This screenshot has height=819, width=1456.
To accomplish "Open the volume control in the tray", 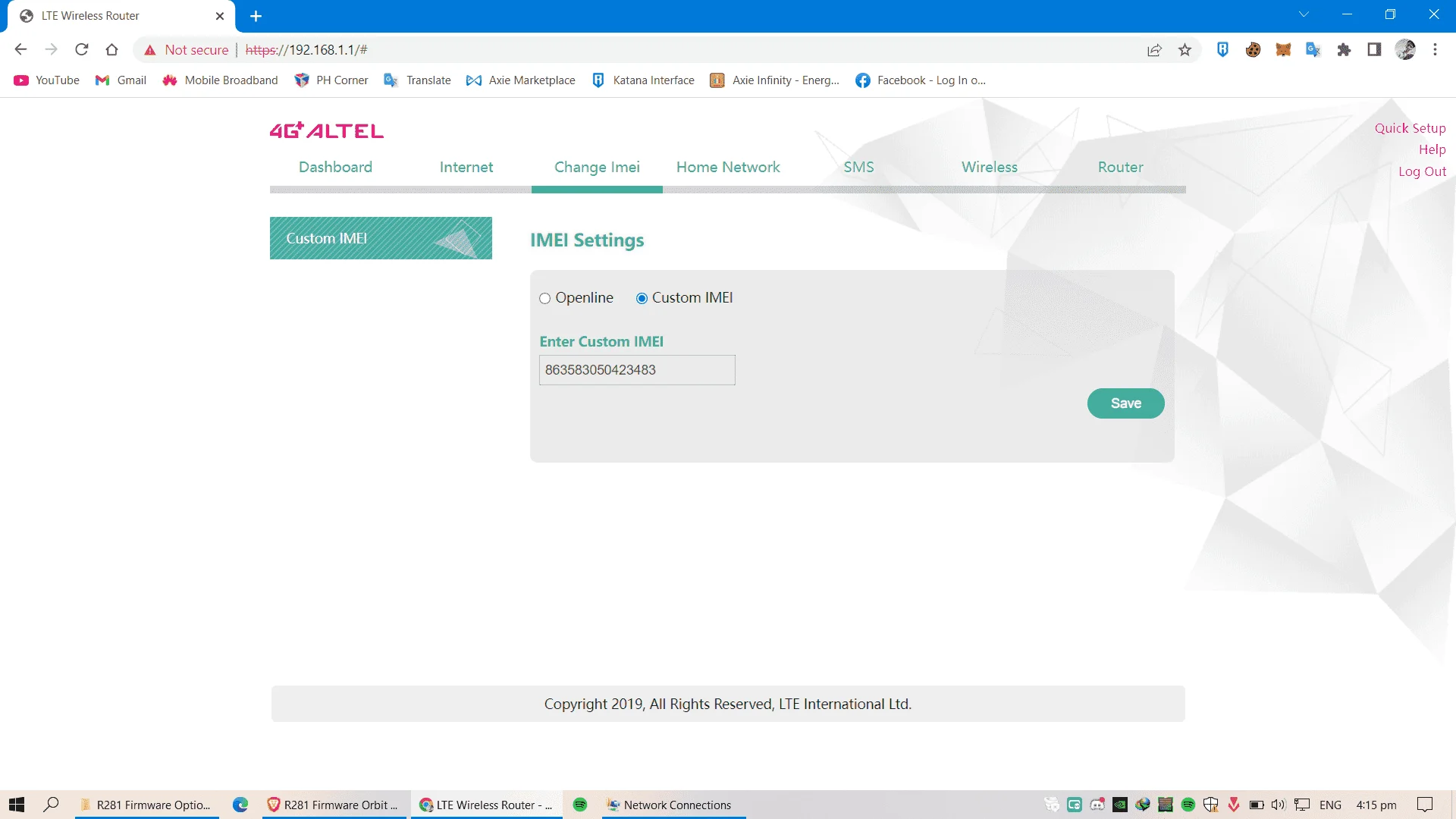I will point(1279,805).
